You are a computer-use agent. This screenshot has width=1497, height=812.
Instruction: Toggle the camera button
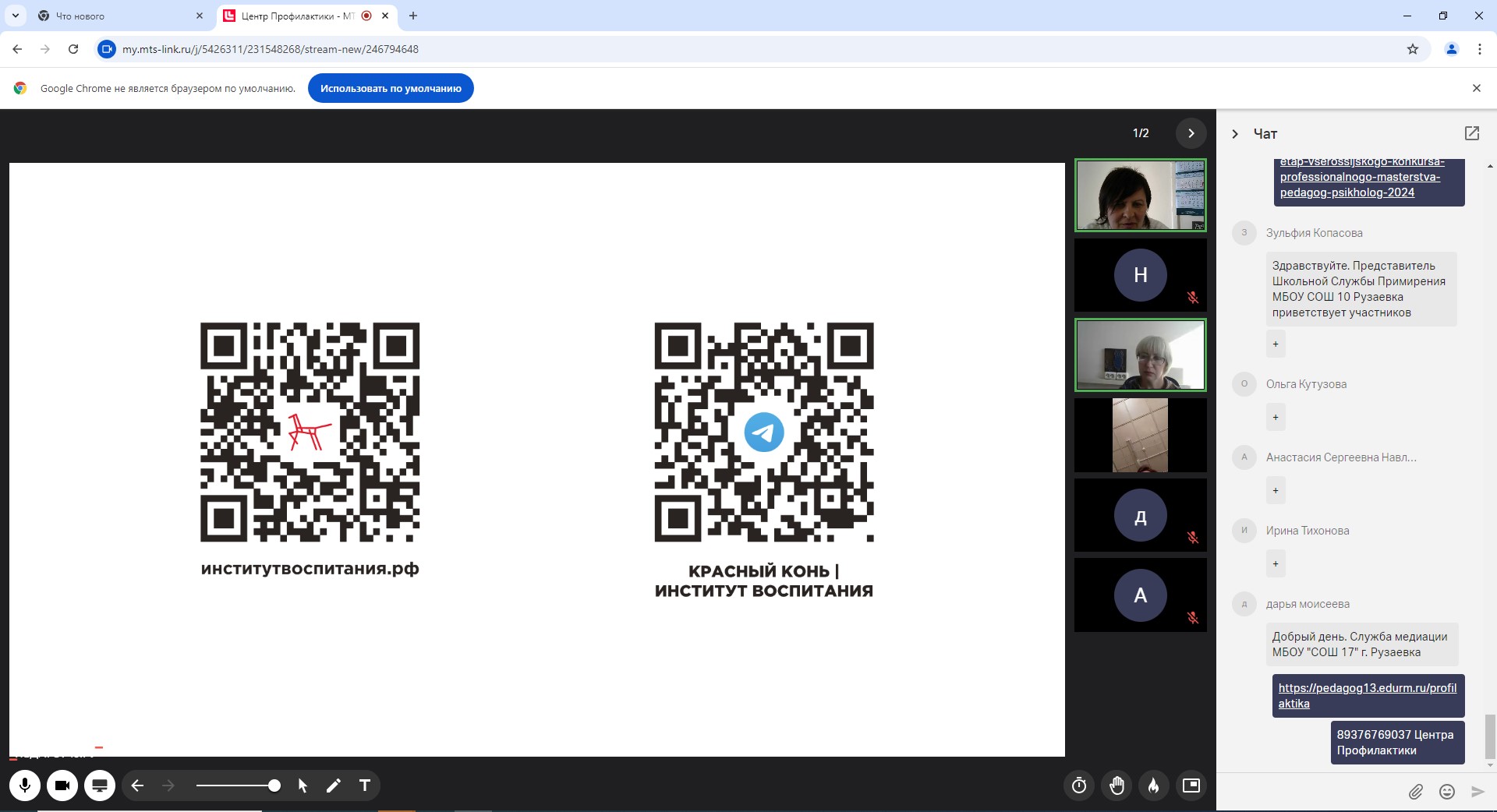coord(62,786)
